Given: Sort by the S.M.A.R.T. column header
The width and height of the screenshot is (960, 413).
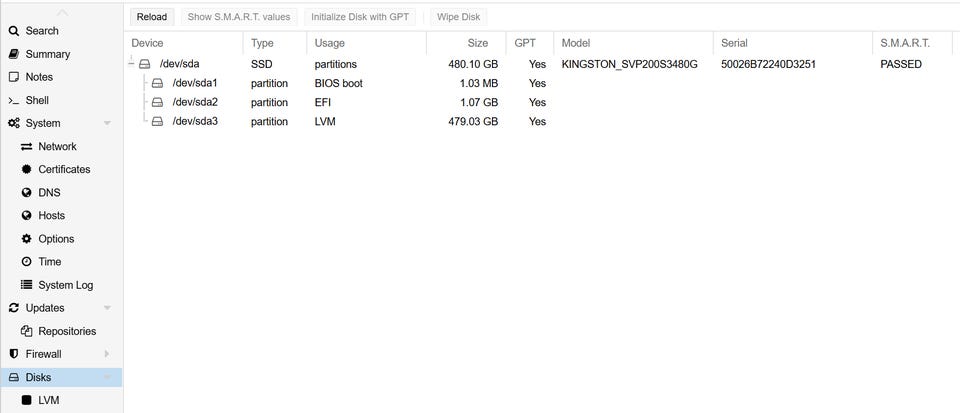Looking at the screenshot, I should 912,43.
